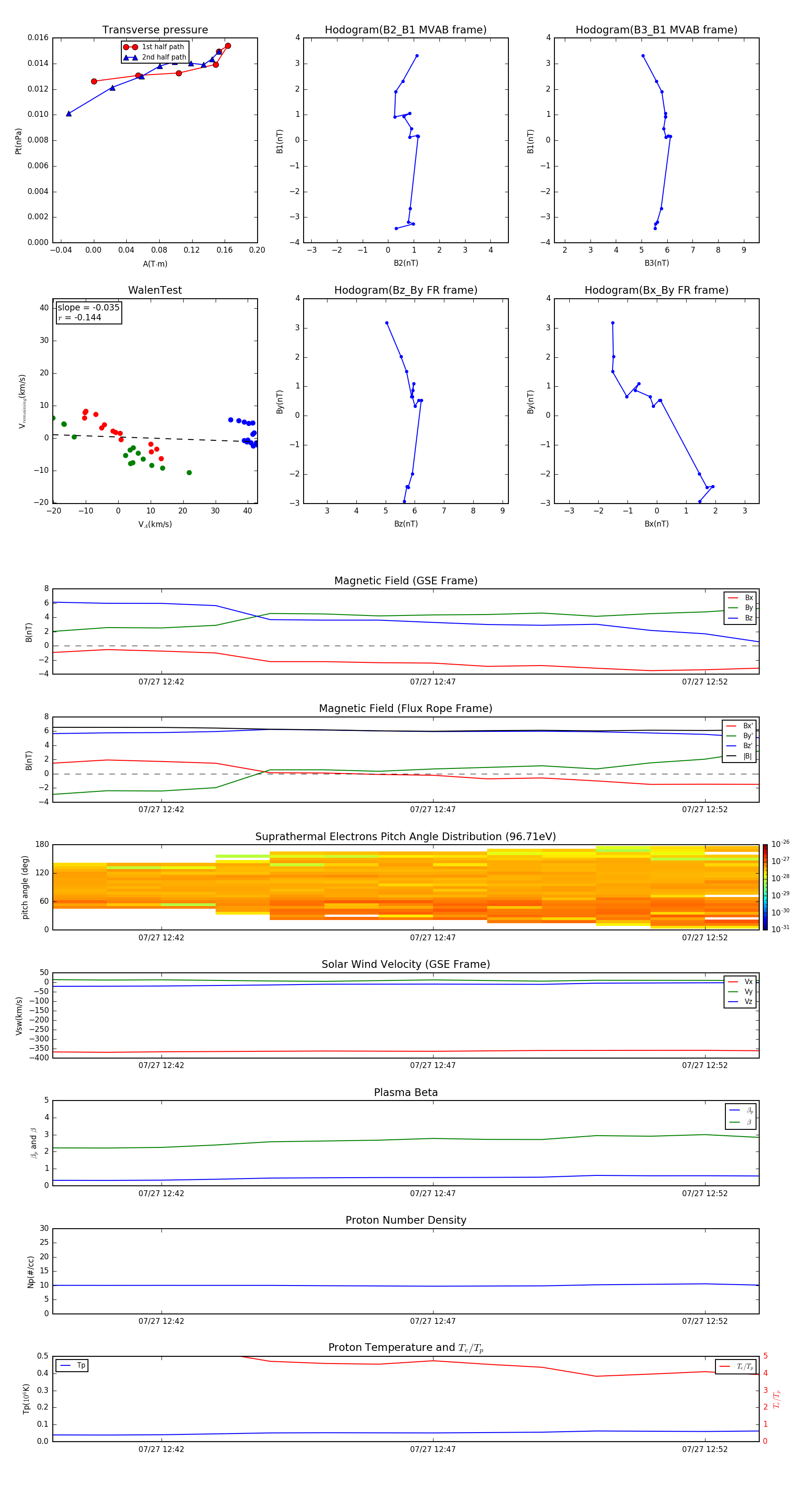Click the 'B3(nT)' x-axis label
Viewport: 812px width, 1489px height.
(656, 263)
